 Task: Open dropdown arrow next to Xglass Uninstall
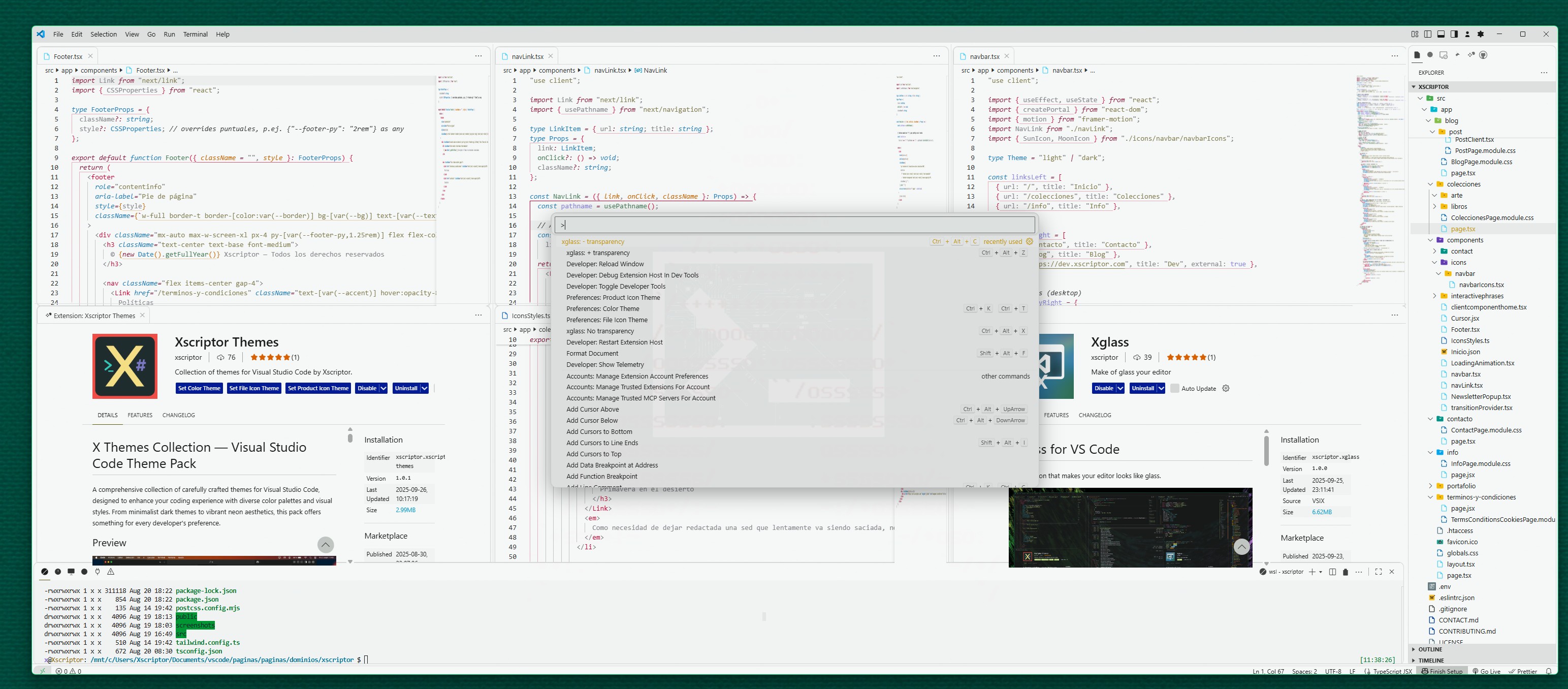click(1161, 388)
